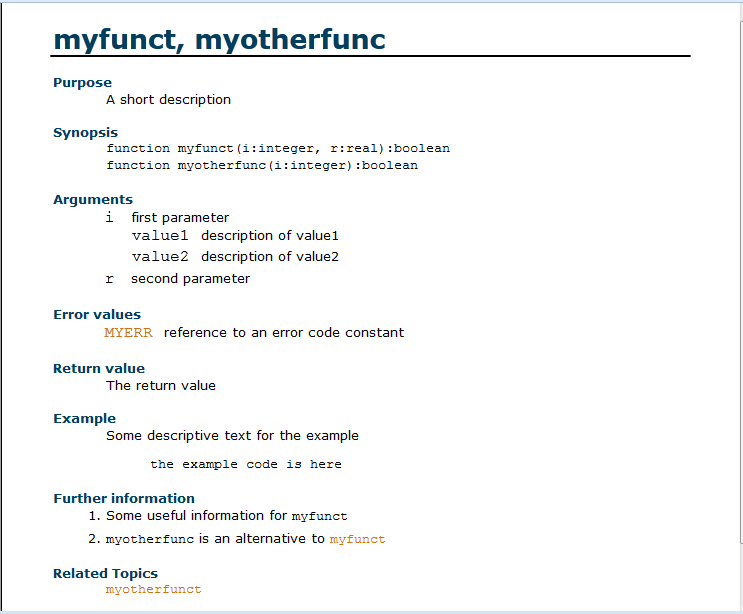
Task: Click the value2 argument entry
Action: 160,257
